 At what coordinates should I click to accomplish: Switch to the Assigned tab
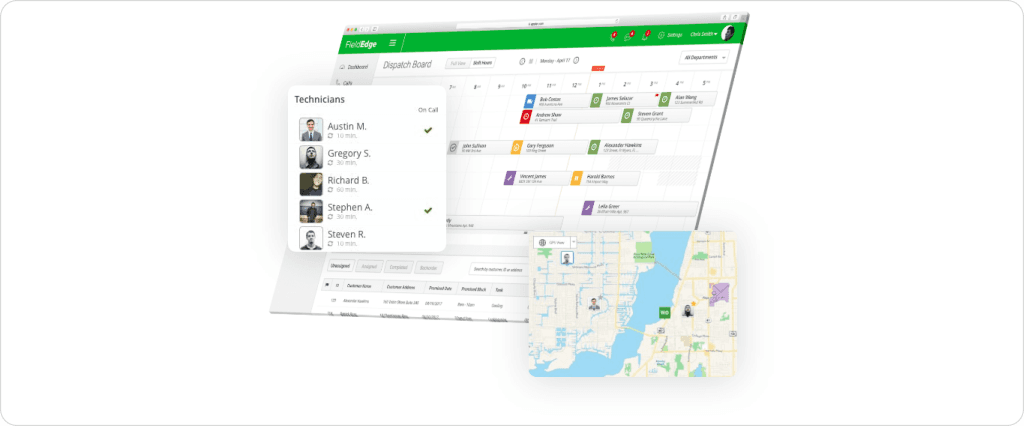(369, 267)
